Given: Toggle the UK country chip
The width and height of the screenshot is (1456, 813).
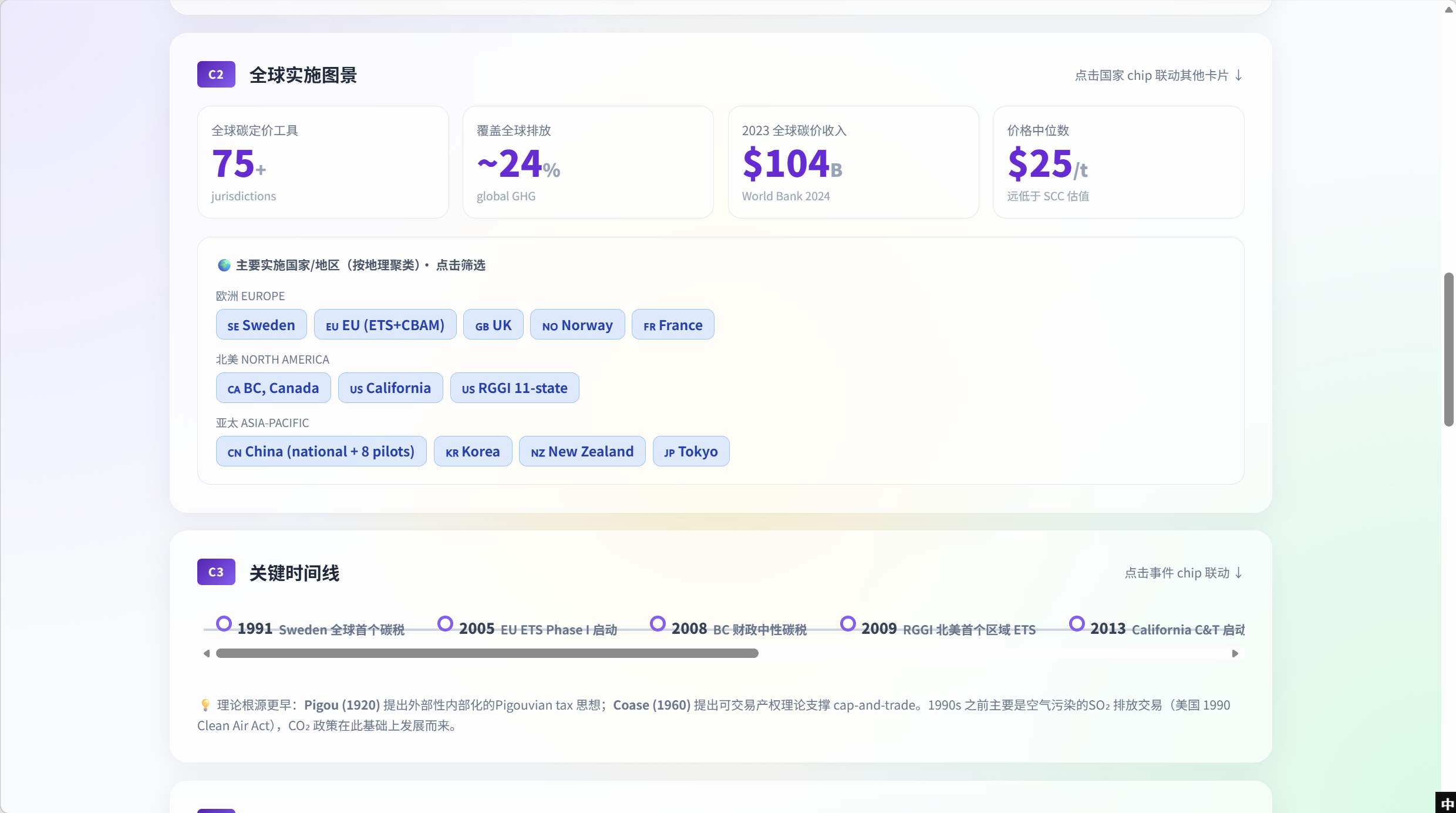Looking at the screenshot, I should 493,325.
